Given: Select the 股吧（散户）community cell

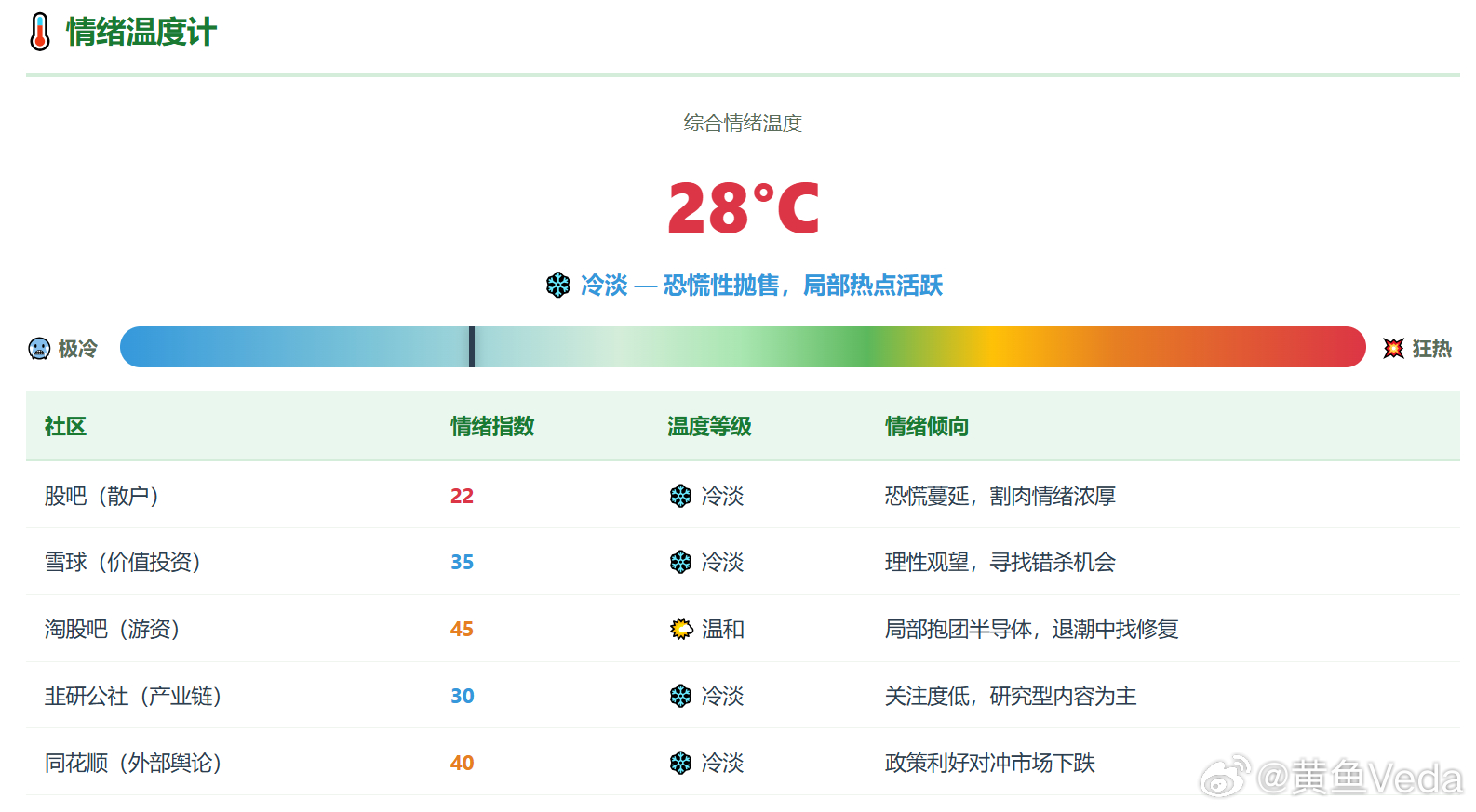Looking at the screenshot, I should click(x=102, y=496).
